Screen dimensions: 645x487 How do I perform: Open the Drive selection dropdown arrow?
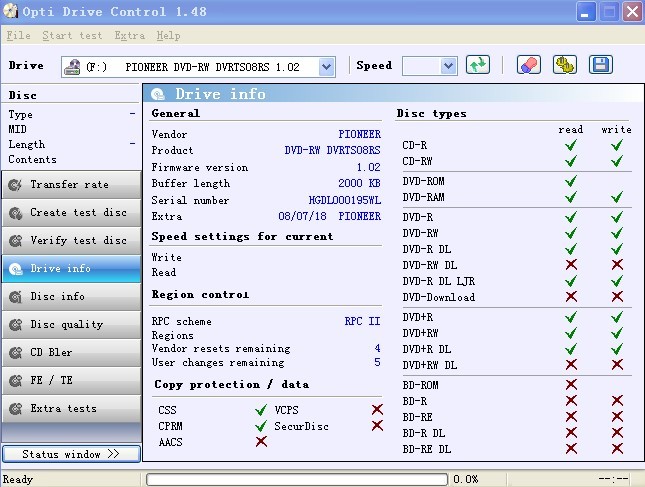click(326, 67)
